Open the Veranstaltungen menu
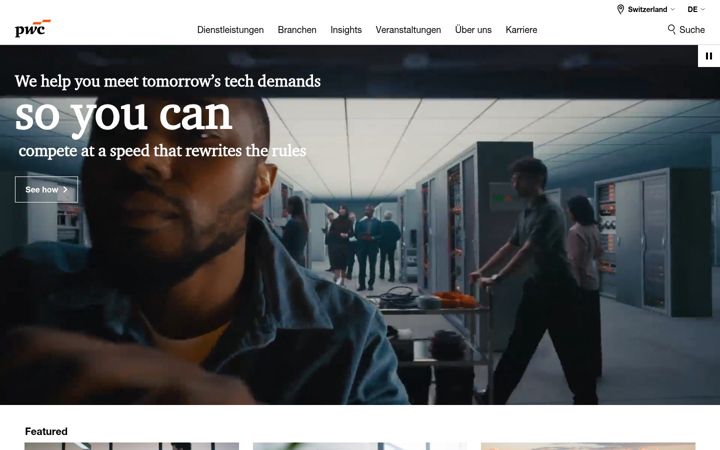Image resolution: width=720 pixels, height=450 pixels. 408,30
